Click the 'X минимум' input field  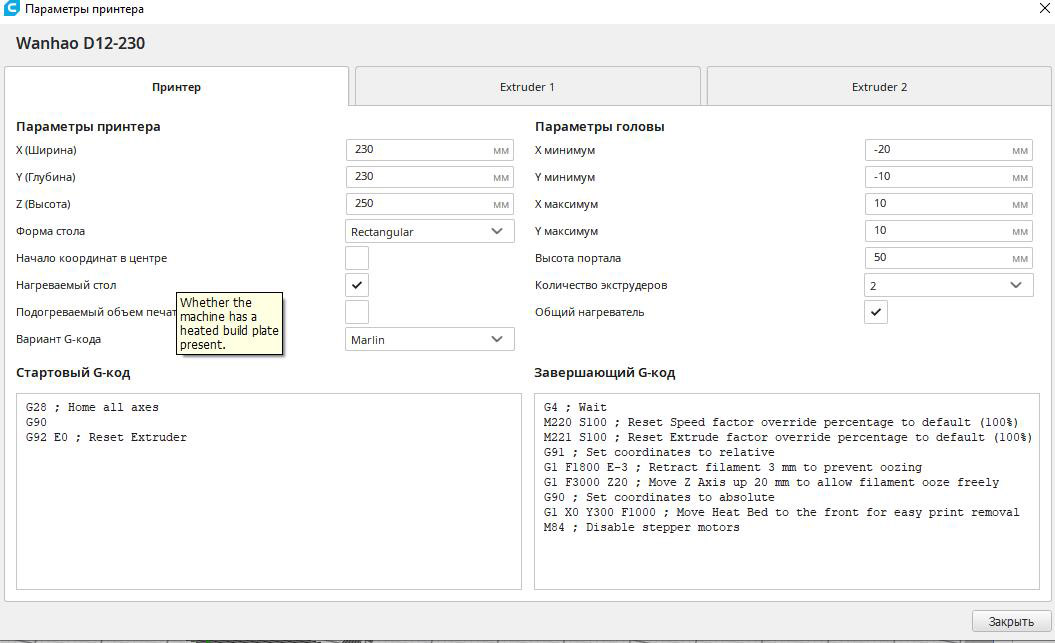pos(937,150)
